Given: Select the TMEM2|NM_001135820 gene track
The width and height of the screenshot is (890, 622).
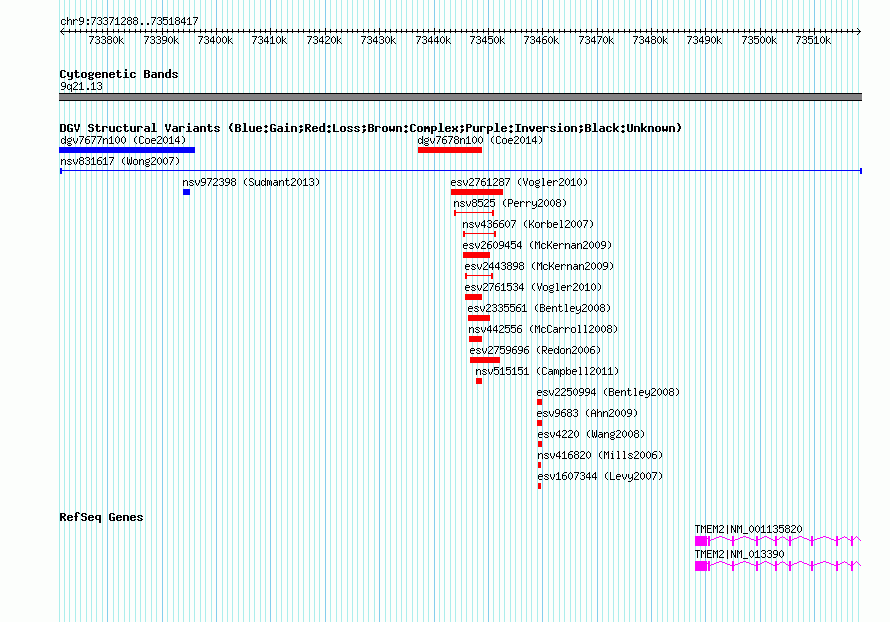Looking at the screenshot, I should [778, 541].
